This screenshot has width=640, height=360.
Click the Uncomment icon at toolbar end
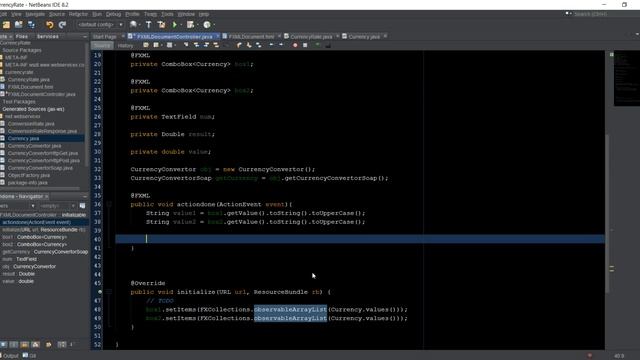(x=328, y=45)
